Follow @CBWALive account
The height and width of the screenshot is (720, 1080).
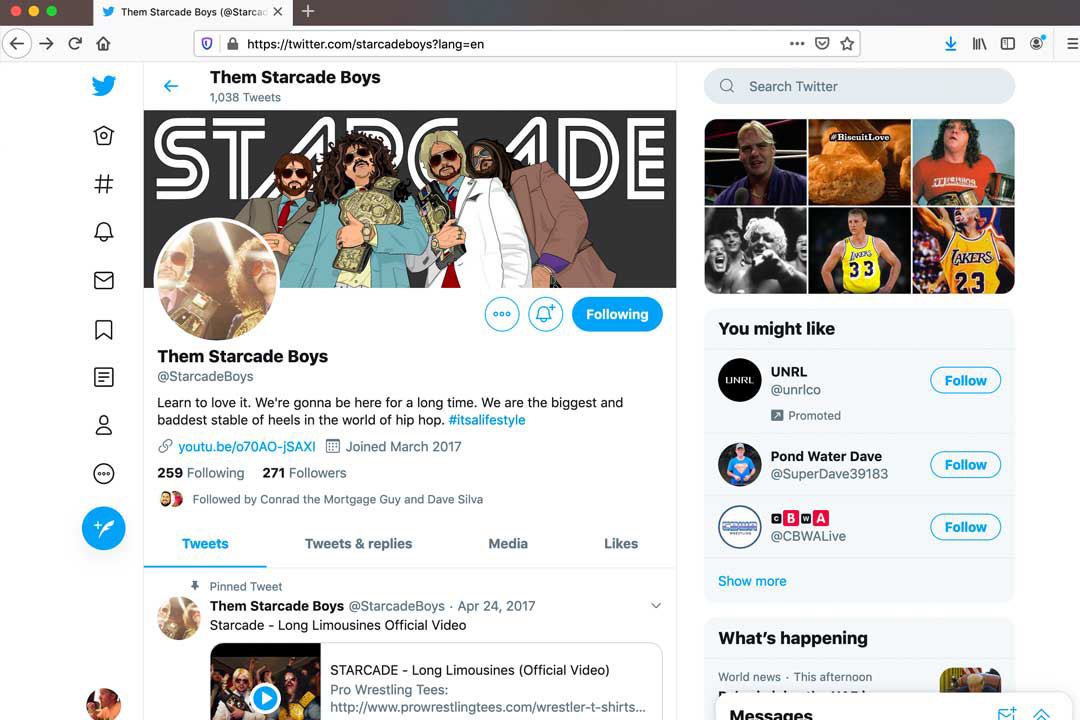click(965, 527)
